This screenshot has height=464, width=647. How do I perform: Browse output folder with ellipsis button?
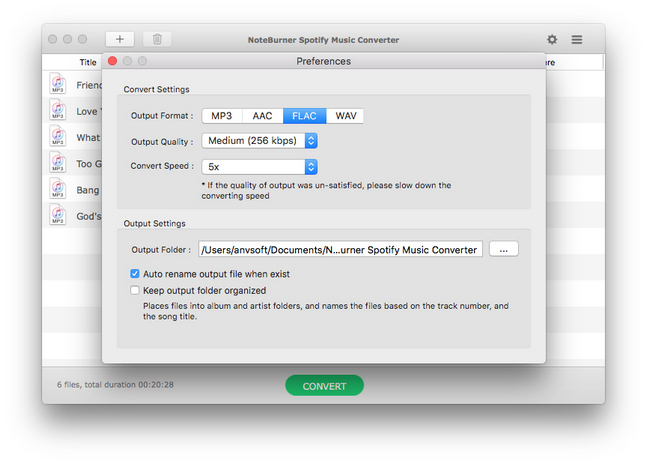point(503,249)
